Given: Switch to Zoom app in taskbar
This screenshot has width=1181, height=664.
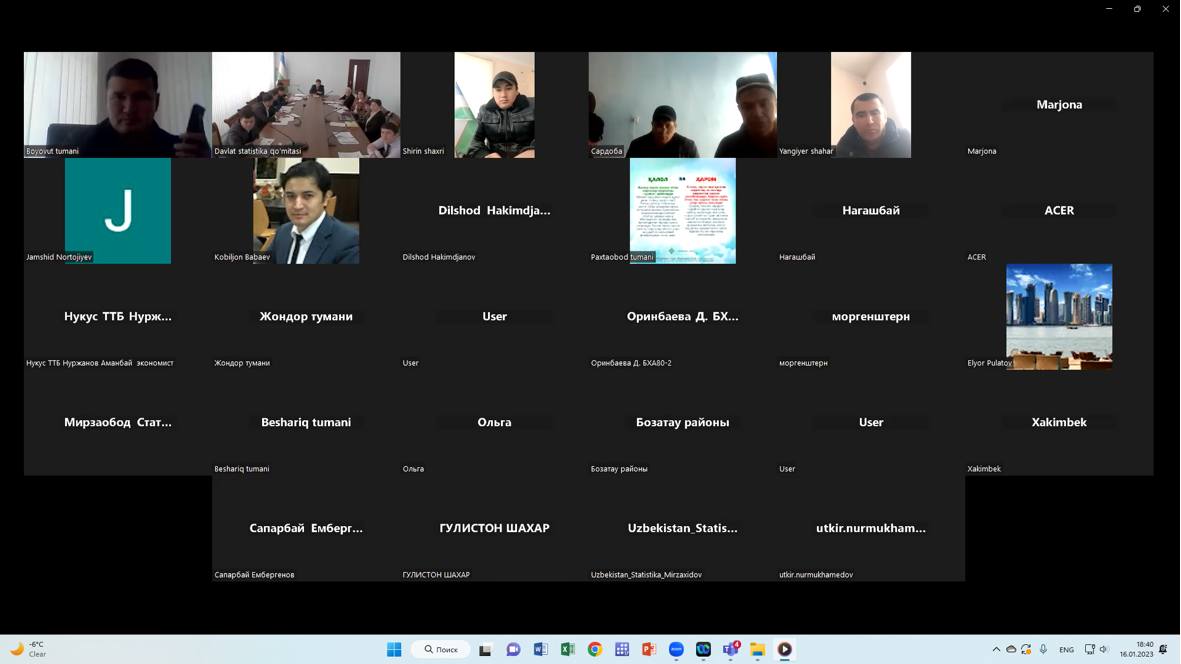Looking at the screenshot, I should tap(676, 649).
